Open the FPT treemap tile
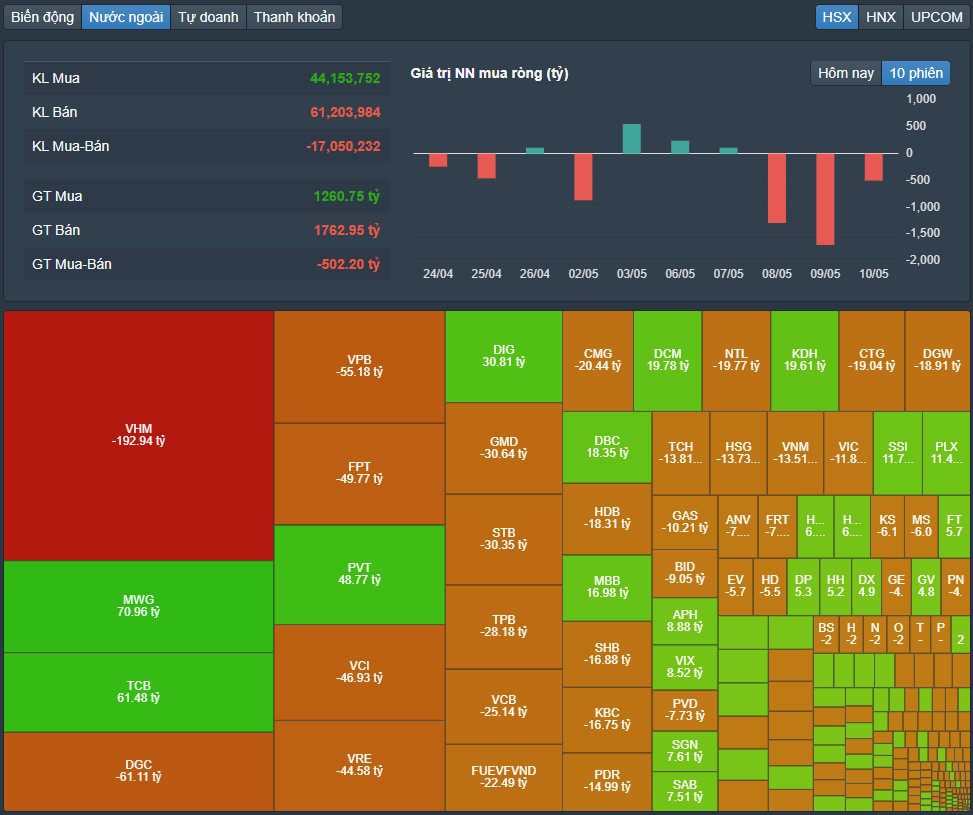This screenshot has height=815, width=973. 359,473
